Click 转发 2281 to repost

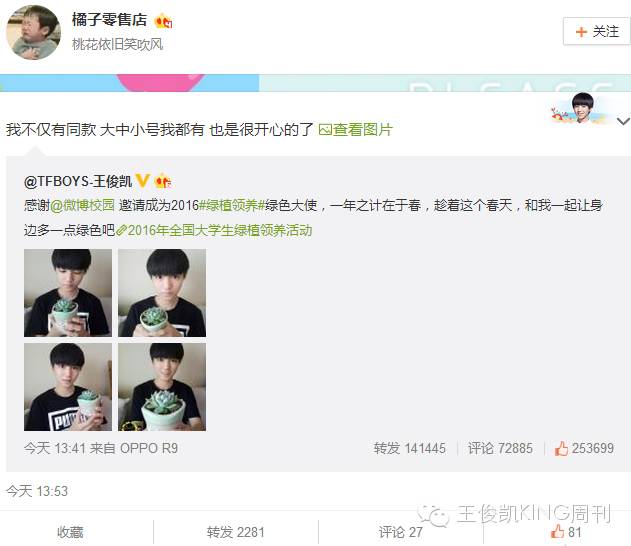point(235,532)
